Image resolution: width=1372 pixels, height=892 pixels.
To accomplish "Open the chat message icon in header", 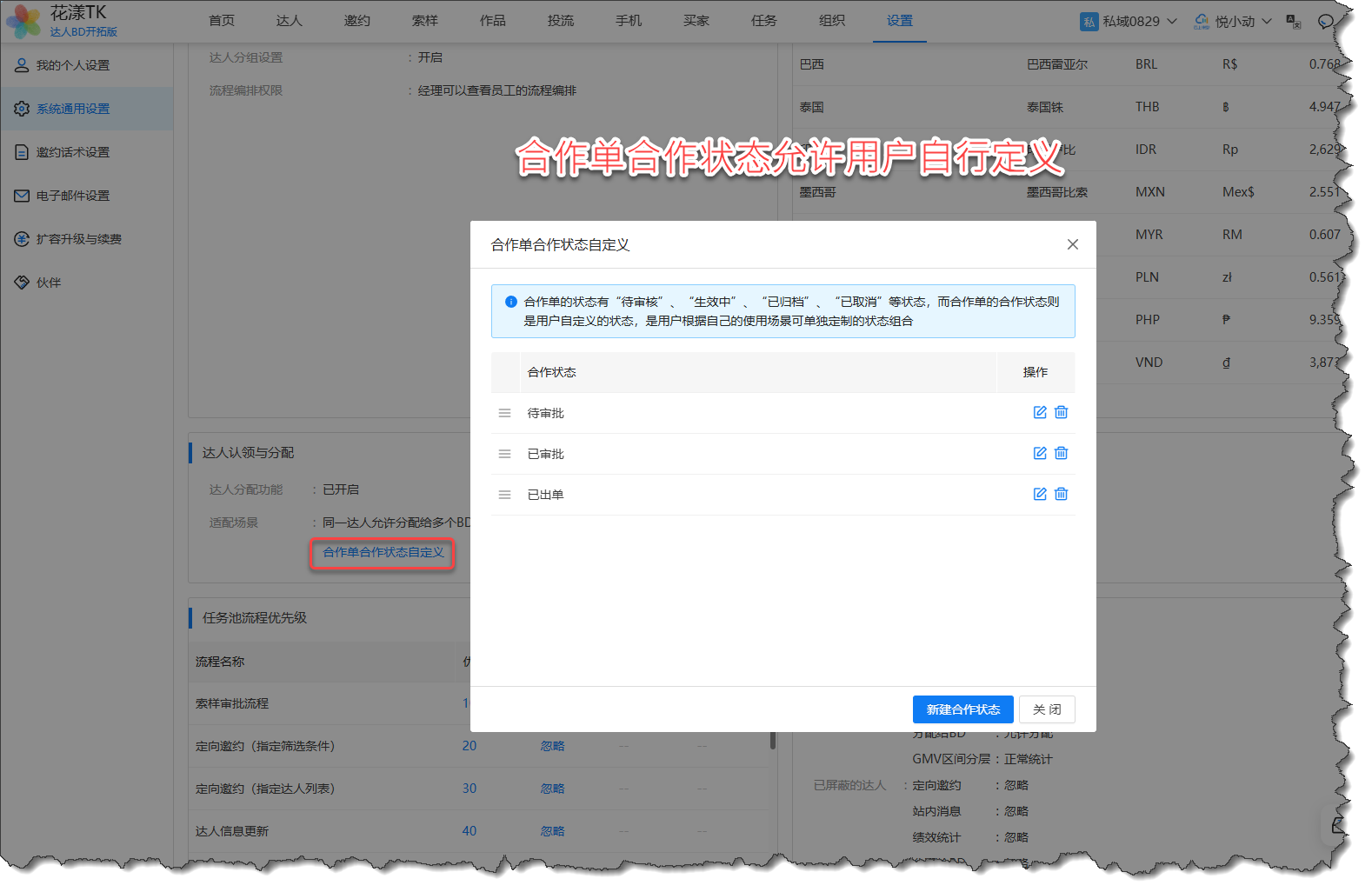I will (1326, 22).
